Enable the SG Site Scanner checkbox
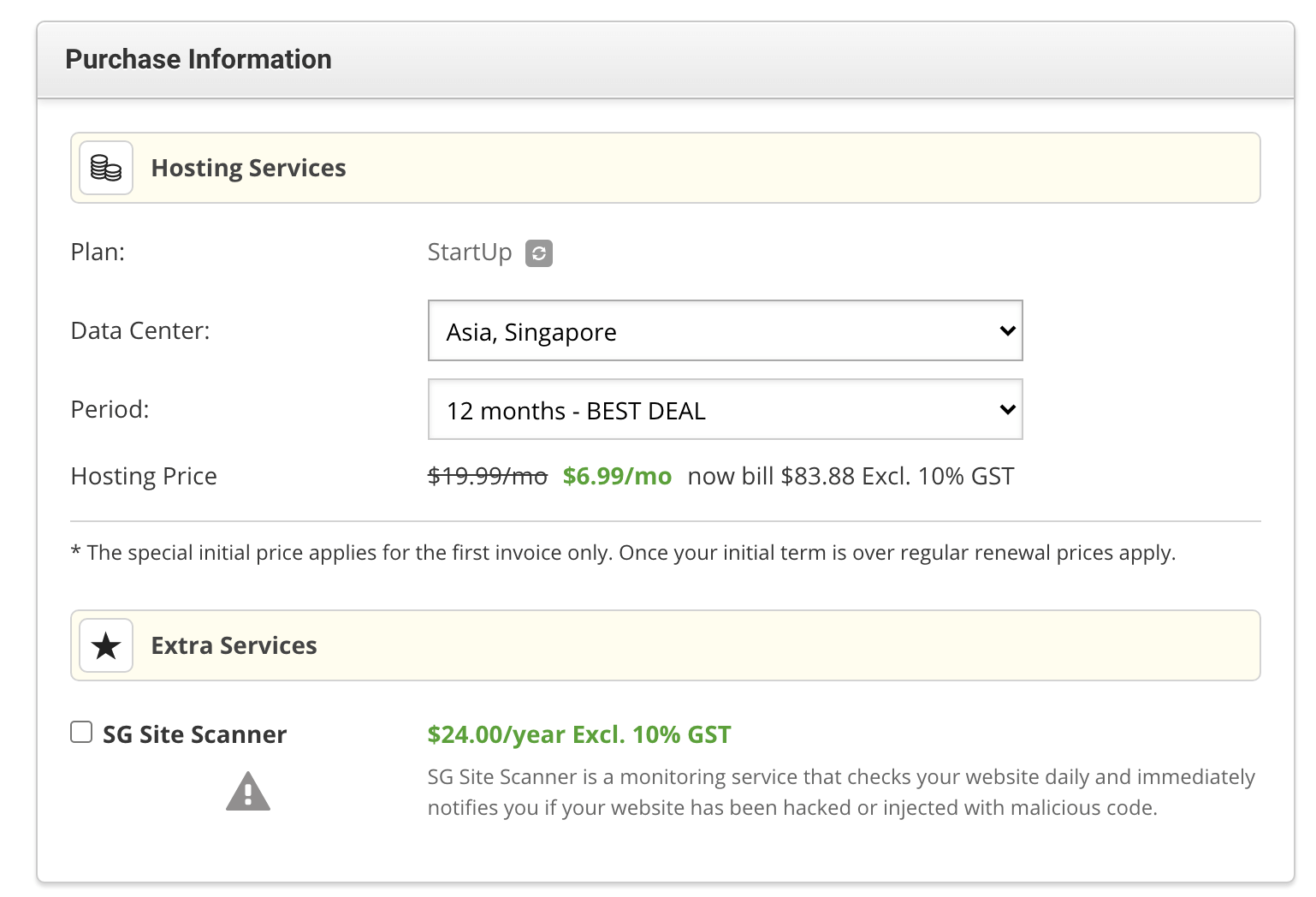1316x897 pixels. pyautogui.click(x=81, y=732)
